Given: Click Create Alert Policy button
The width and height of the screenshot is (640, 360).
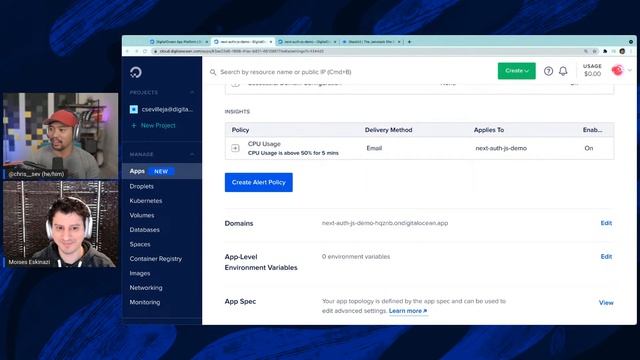Looking at the screenshot, I should click(x=258, y=182).
